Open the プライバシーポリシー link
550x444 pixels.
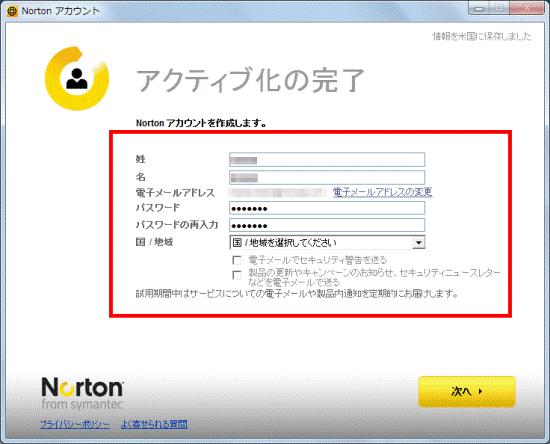tap(75, 424)
